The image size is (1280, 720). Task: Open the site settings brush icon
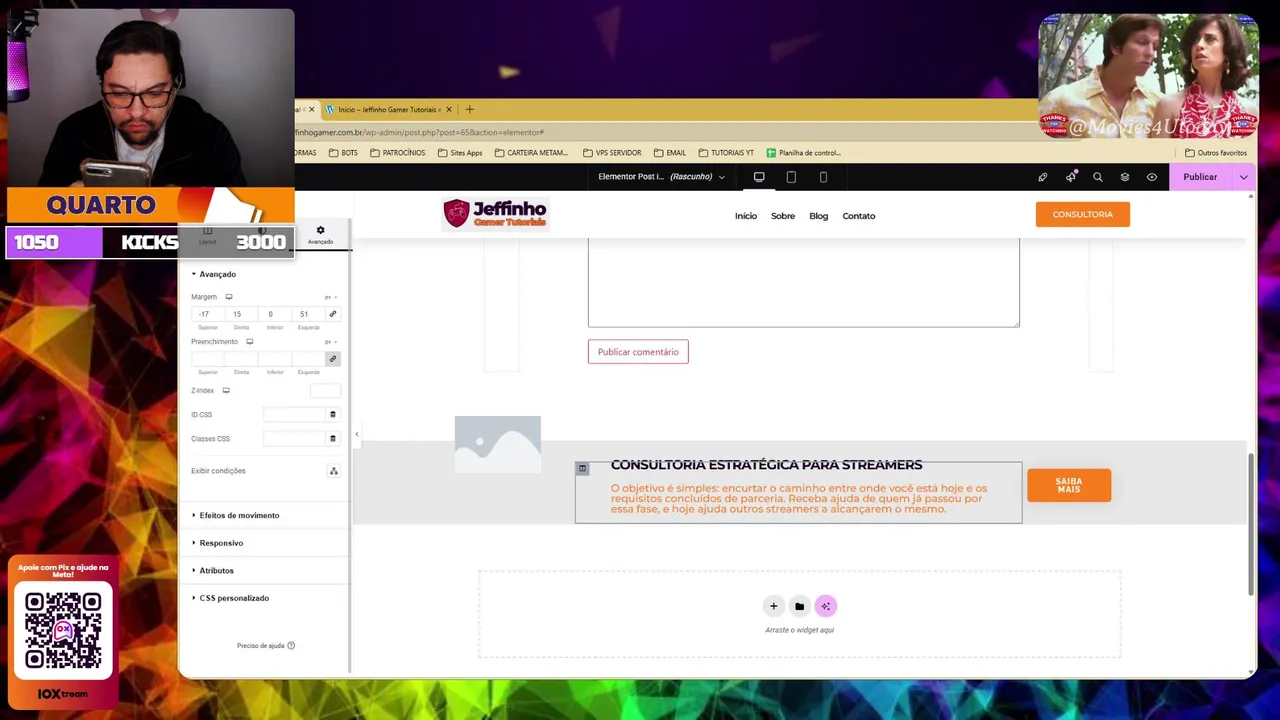(x=1043, y=177)
